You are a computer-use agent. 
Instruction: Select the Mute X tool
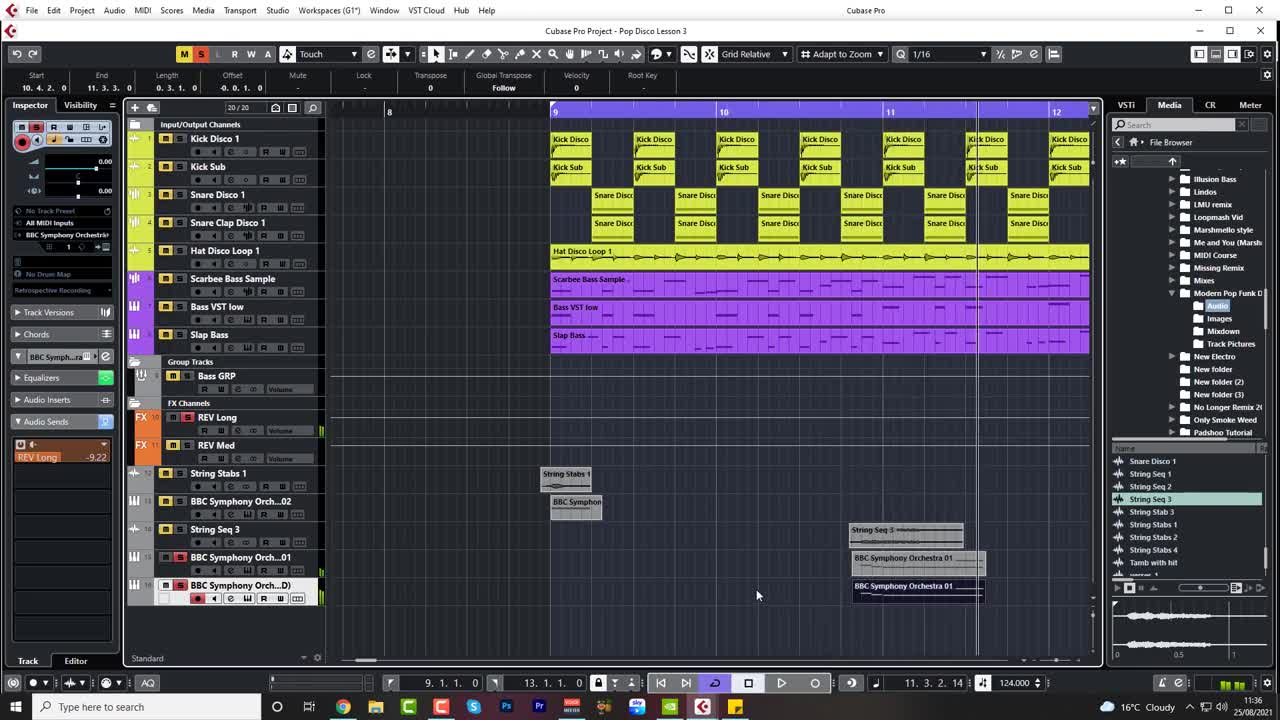tap(536, 54)
